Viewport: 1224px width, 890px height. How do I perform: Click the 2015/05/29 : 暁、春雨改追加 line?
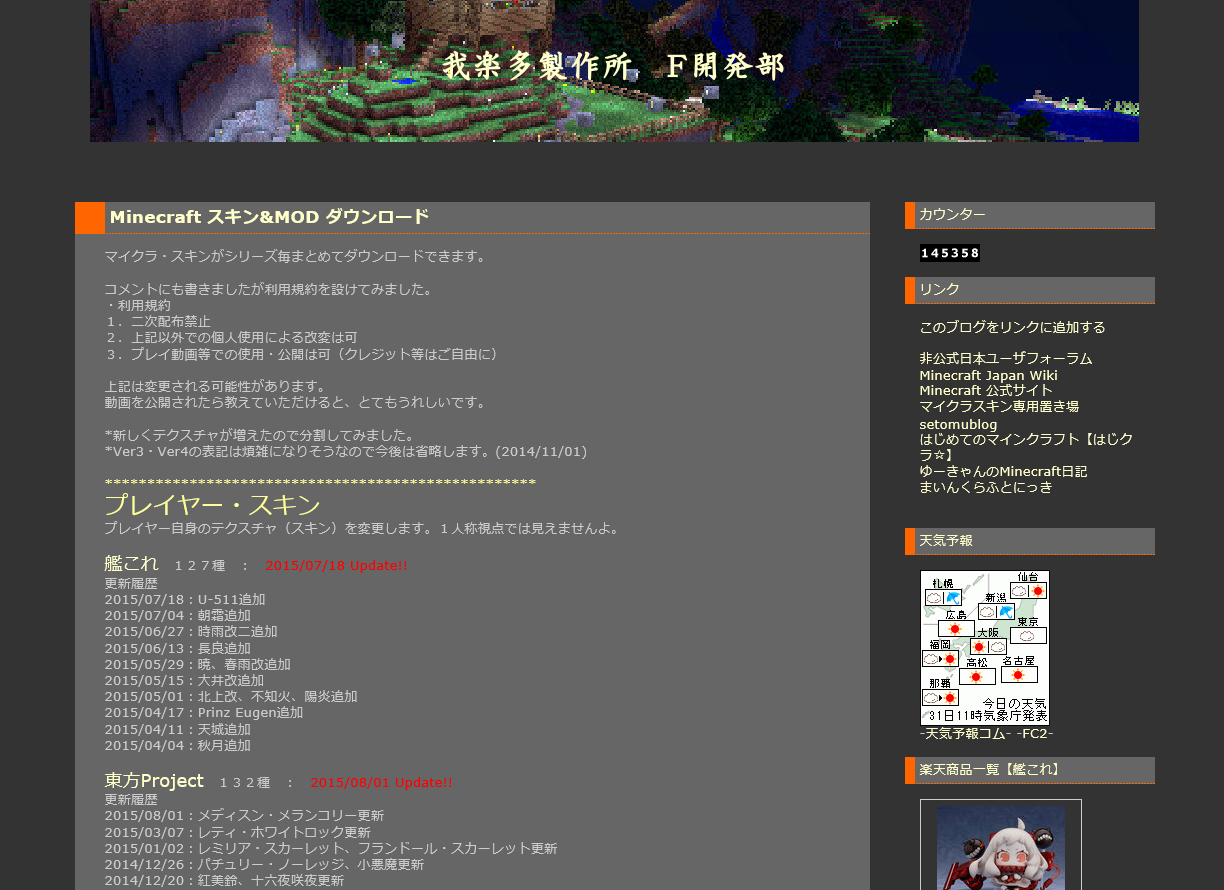(x=198, y=664)
